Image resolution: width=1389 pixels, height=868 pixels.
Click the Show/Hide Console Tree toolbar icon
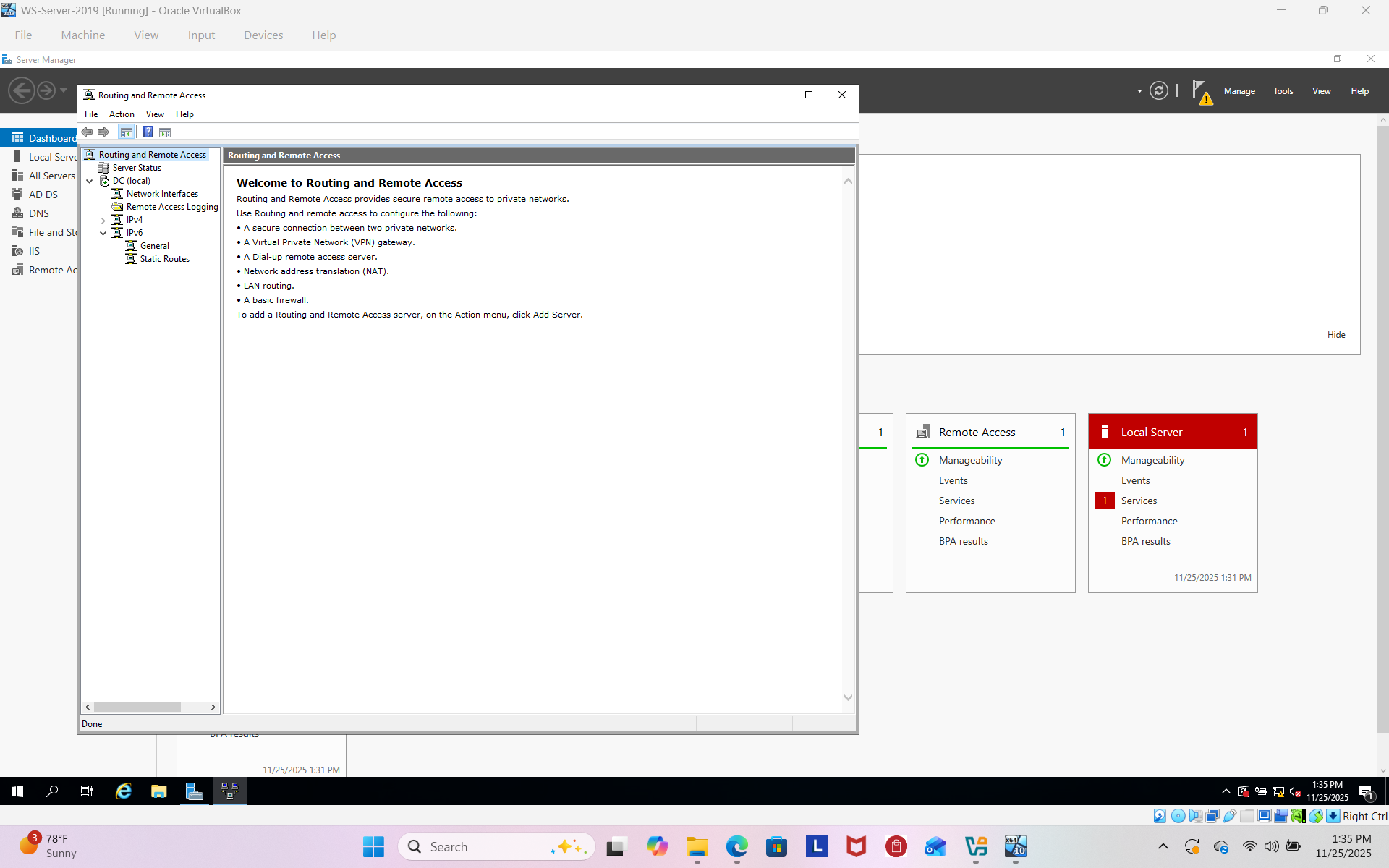[127, 132]
